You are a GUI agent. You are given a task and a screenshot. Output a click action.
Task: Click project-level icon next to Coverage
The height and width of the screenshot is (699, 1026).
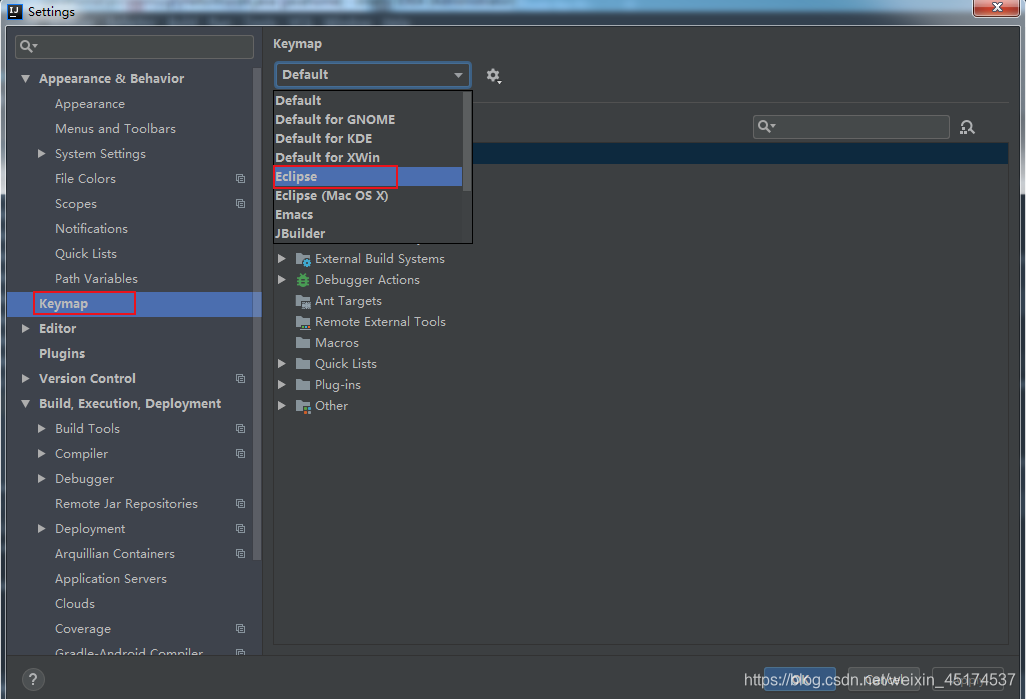point(240,628)
